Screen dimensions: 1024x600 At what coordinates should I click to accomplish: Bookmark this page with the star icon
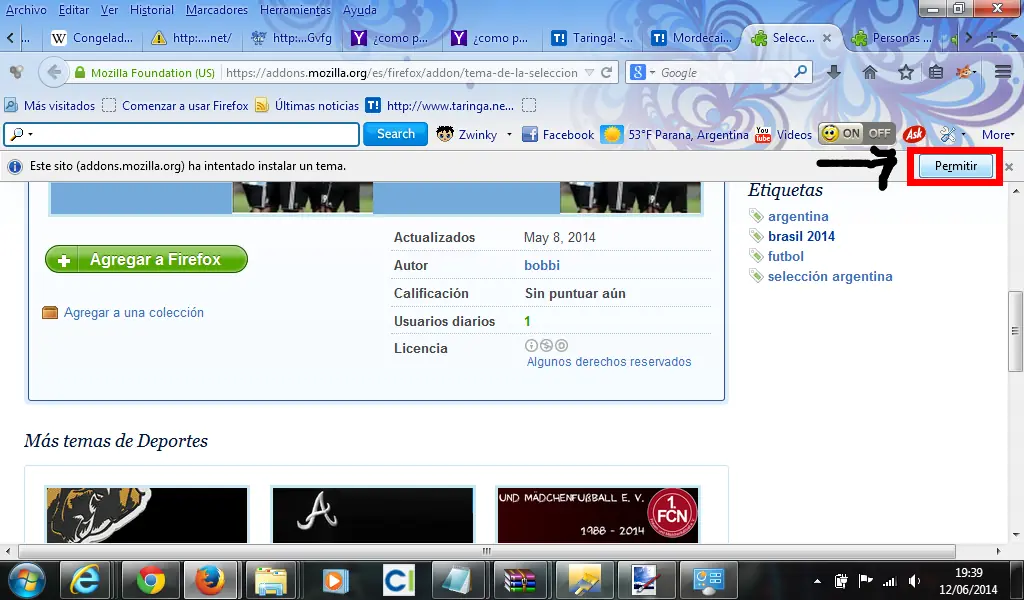[905, 72]
